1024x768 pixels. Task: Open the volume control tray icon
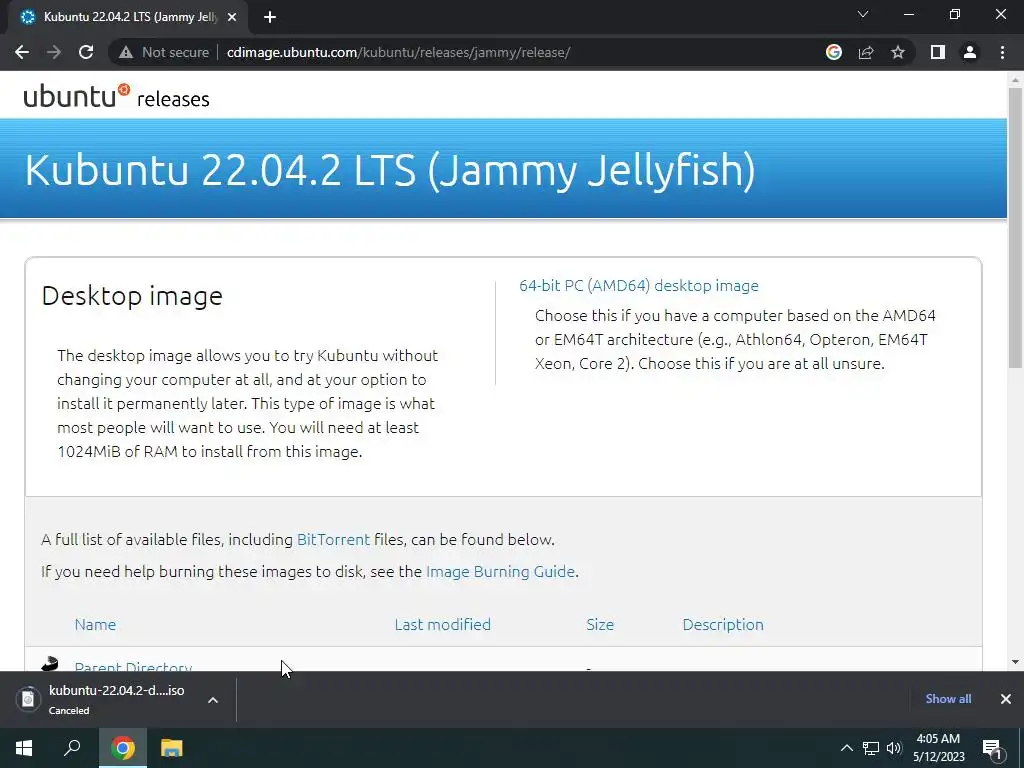(x=894, y=748)
